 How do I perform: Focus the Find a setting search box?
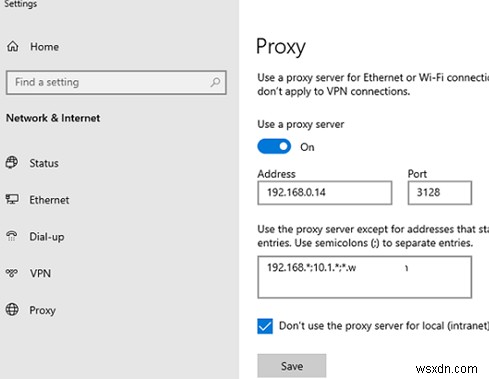tap(116, 82)
